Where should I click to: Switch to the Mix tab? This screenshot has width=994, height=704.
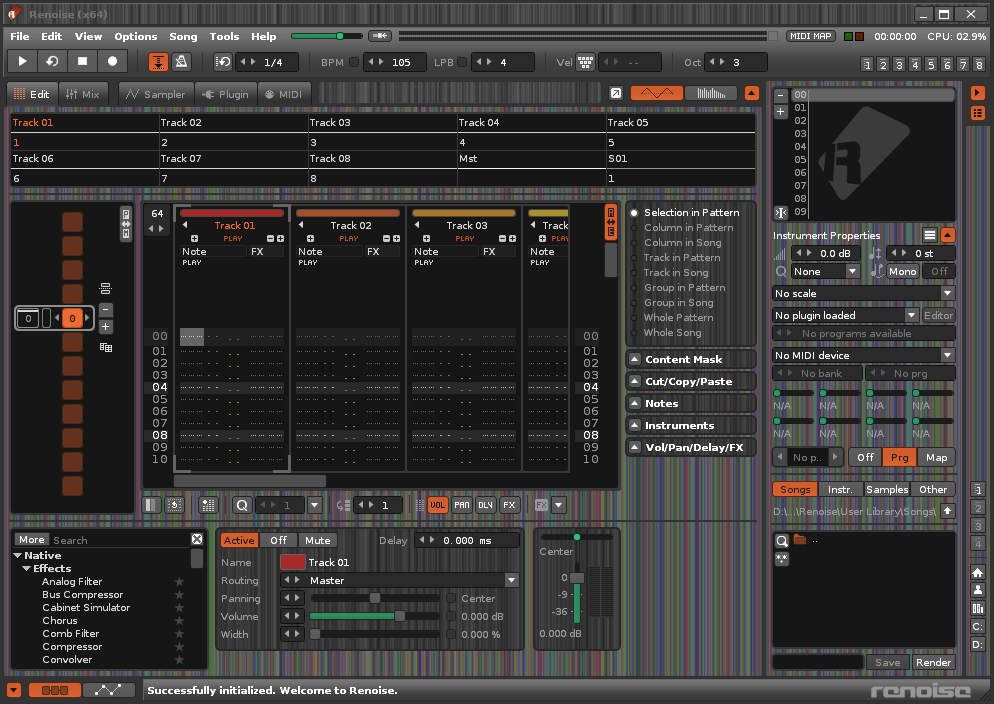82,94
